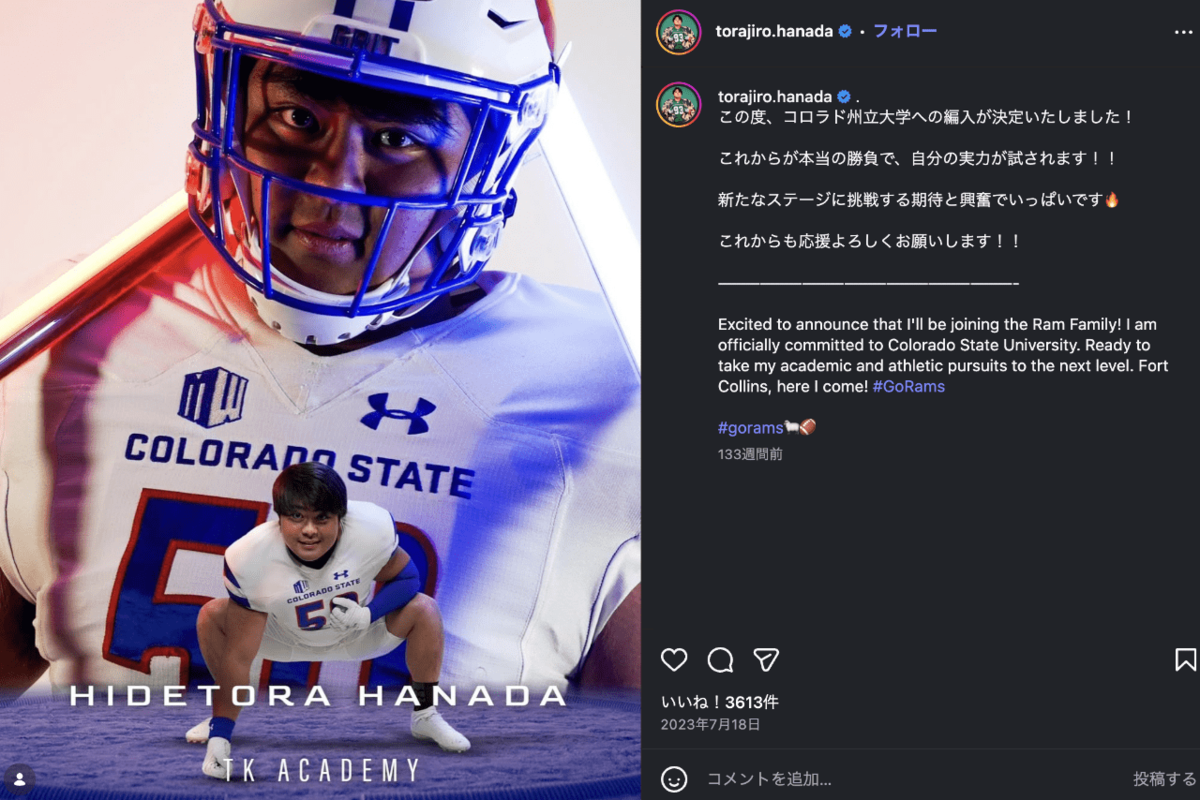This screenshot has height=800, width=1200.
Task: Like the post with the heart icon
Action: [674, 660]
